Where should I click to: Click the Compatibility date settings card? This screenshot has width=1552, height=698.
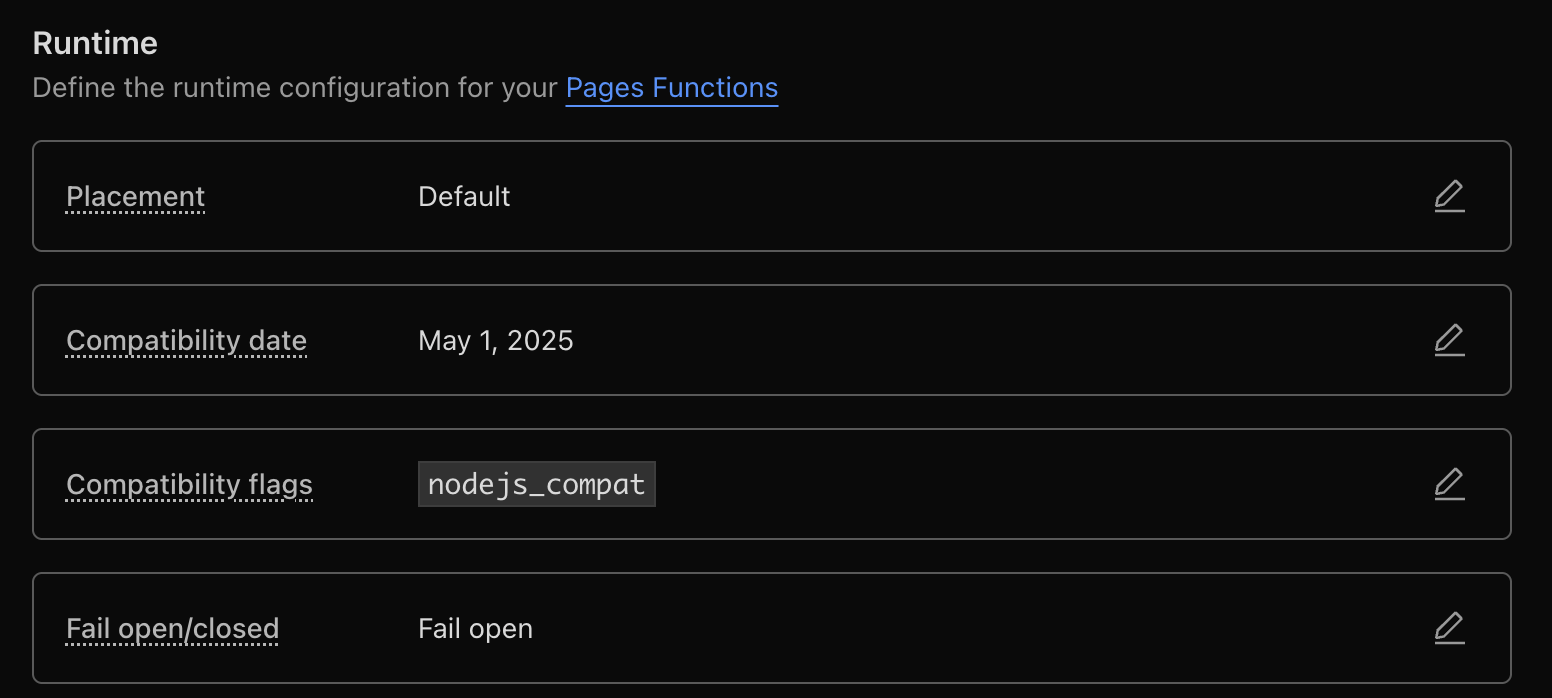click(776, 340)
